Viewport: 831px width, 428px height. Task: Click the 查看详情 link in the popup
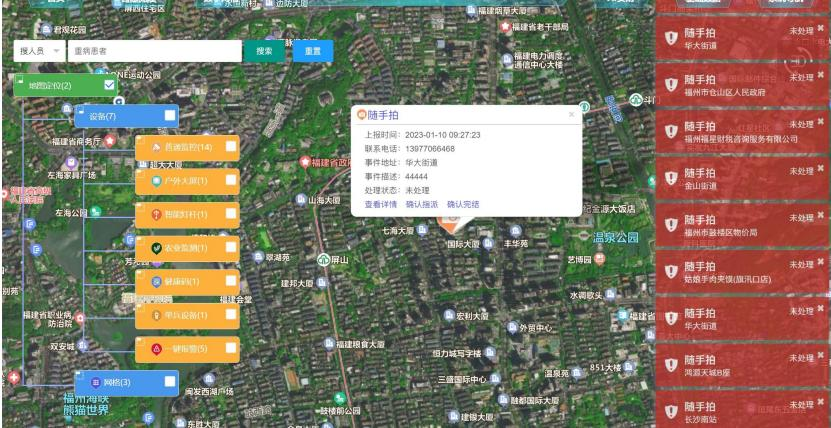380,204
